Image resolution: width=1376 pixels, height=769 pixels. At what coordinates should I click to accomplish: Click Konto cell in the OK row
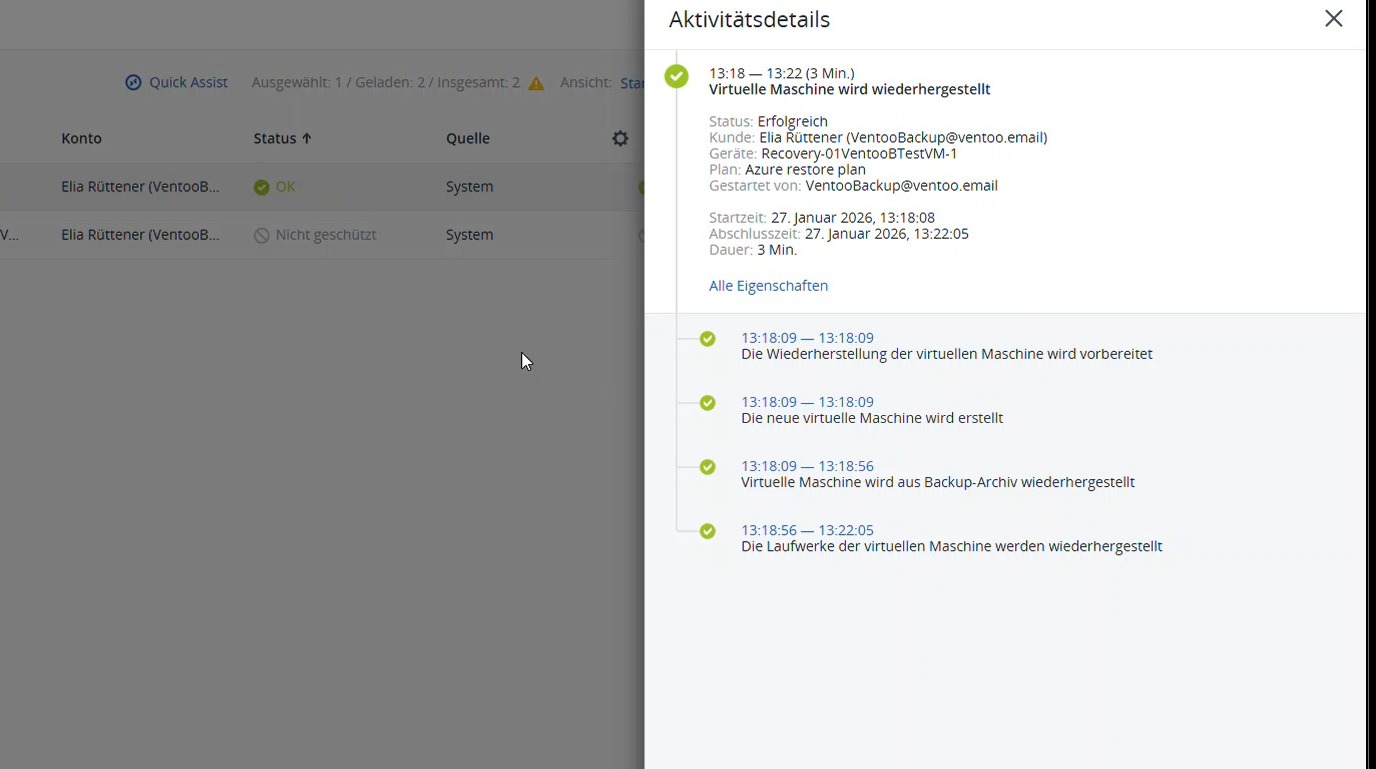click(140, 187)
